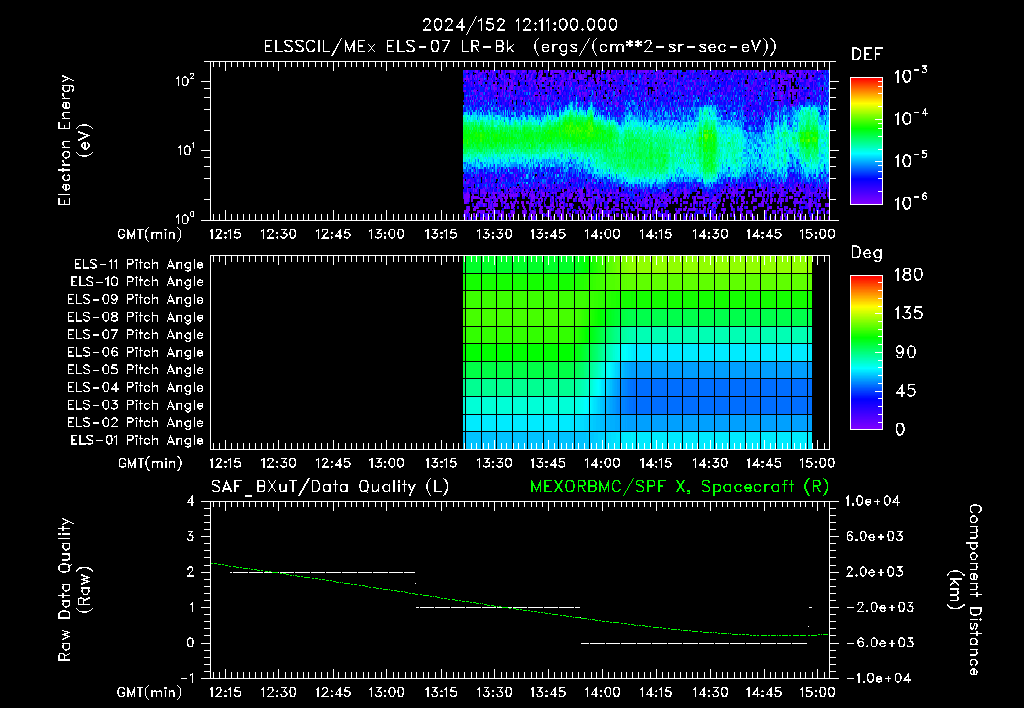Select the ELS-01 Pitch Angle label
The width and height of the screenshot is (1024, 708).
[137, 440]
